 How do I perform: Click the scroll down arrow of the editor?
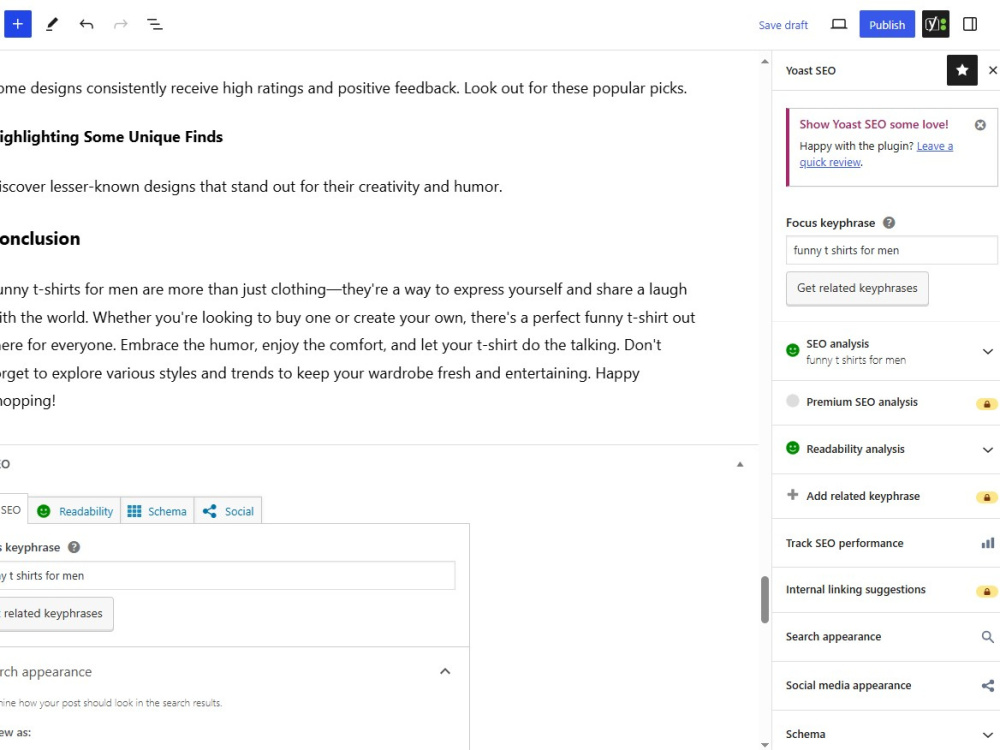click(765, 744)
